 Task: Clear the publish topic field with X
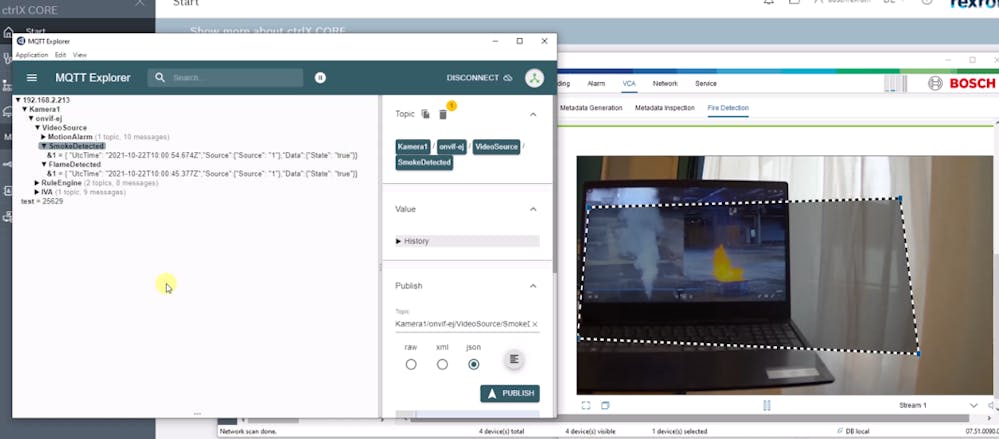(535, 324)
